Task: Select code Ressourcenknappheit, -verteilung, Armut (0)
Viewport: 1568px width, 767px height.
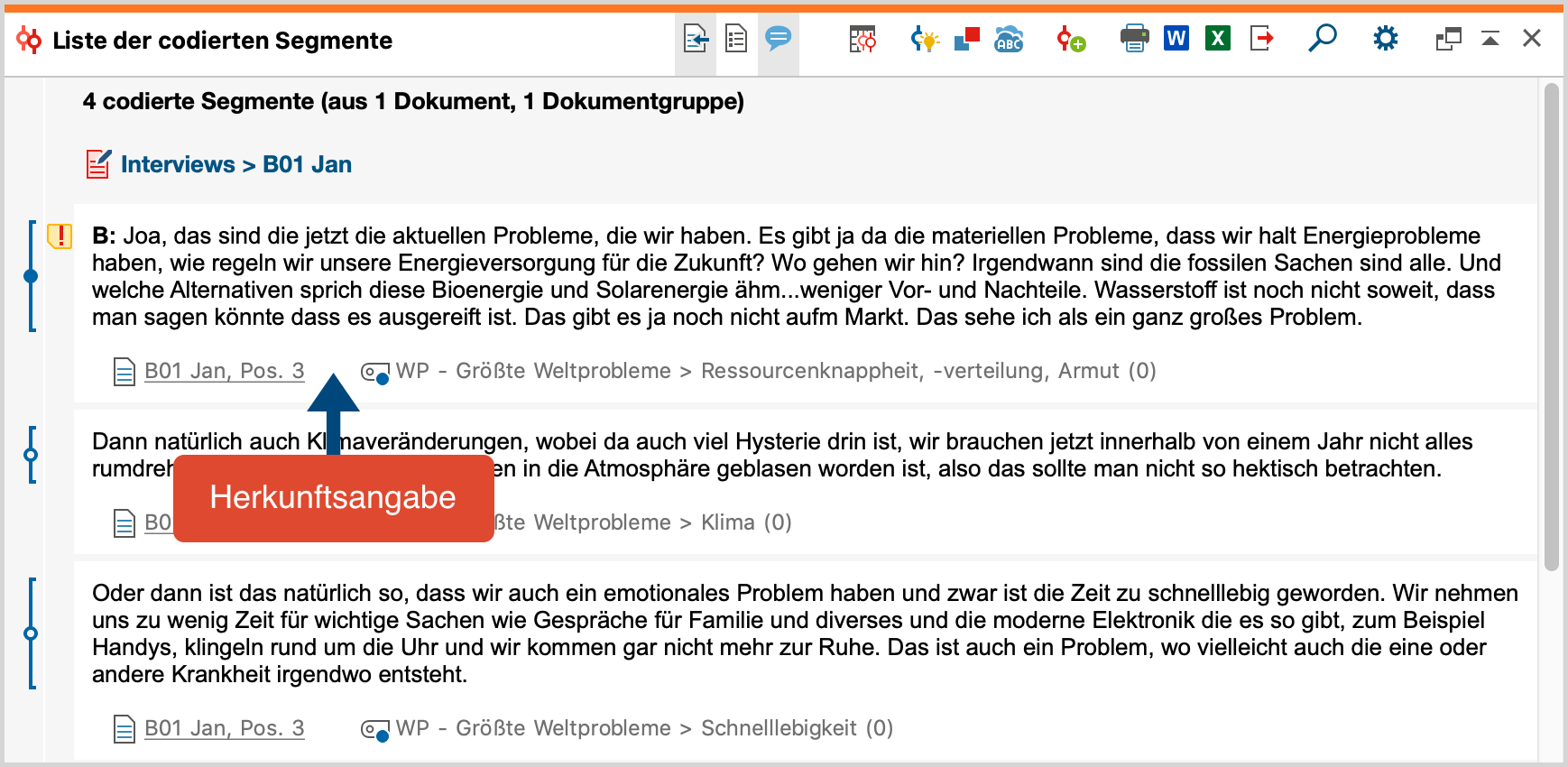Action: [x=928, y=371]
